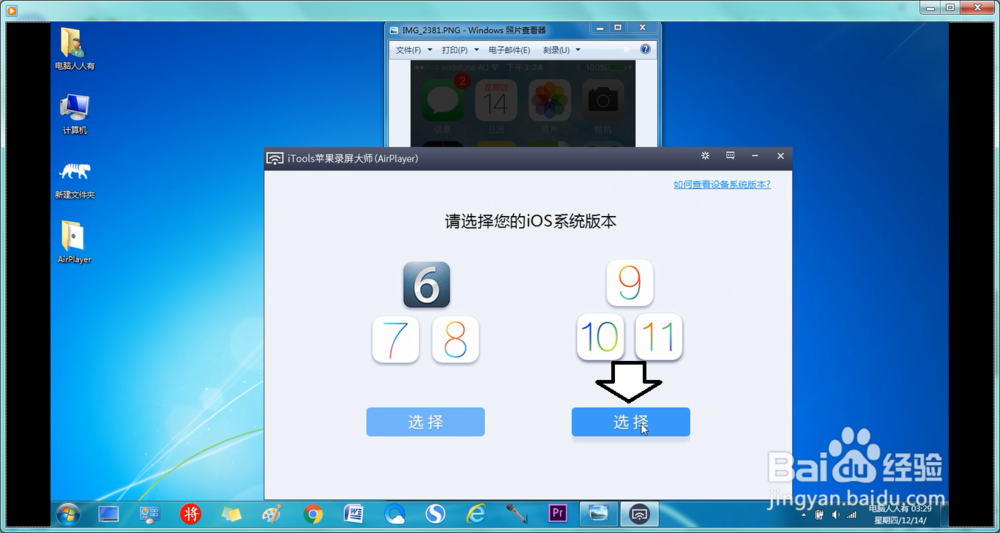The width and height of the screenshot is (1000, 533).
Task: Click the taskbar clock showing 03:29
Action: 900,515
